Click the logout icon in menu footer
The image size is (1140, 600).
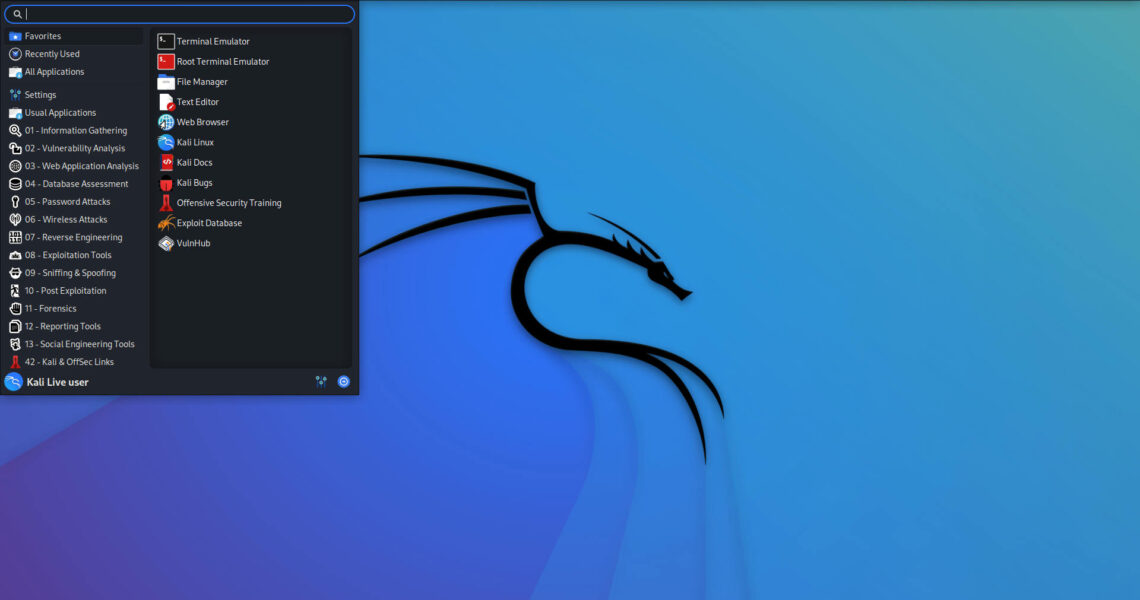point(344,381)
